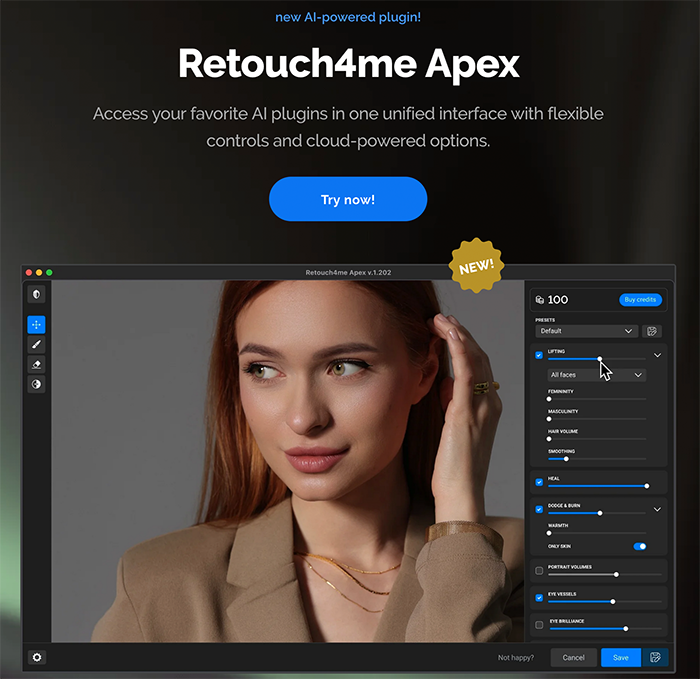The image size is (700, 679).
Task: Uncheck the Heal checkbox
Action: [x=539, y=483]
